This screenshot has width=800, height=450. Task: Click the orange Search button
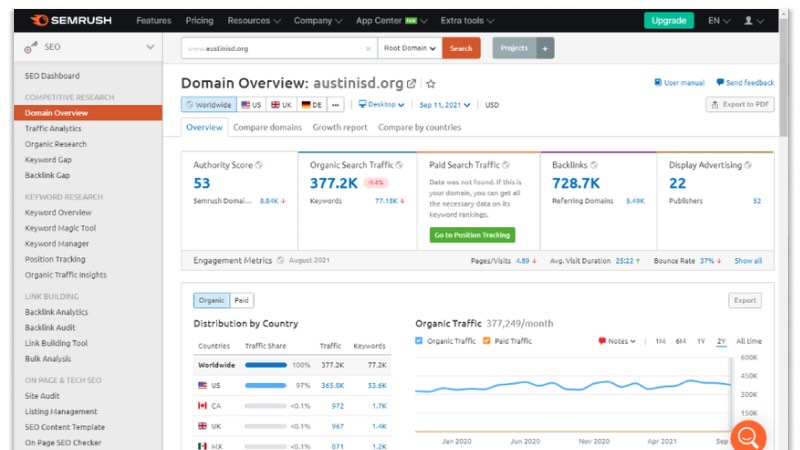pyautogui.click(x=461, y=48)
